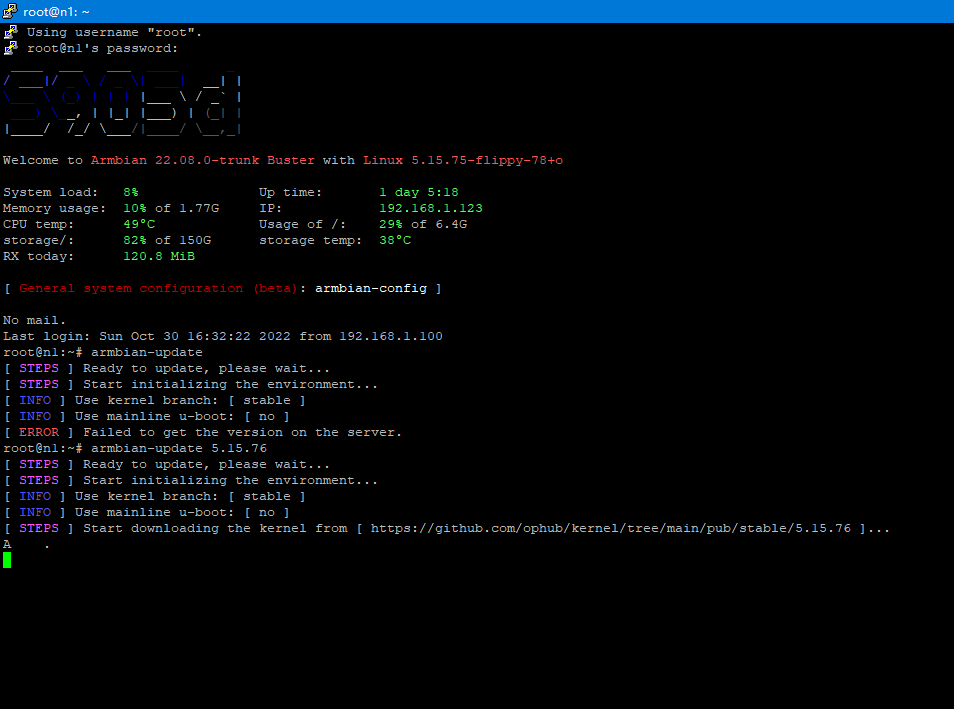Click the first 'armbian-update' command without version
This screenshot has width=954, height=709.
click(x=147, y=352)
